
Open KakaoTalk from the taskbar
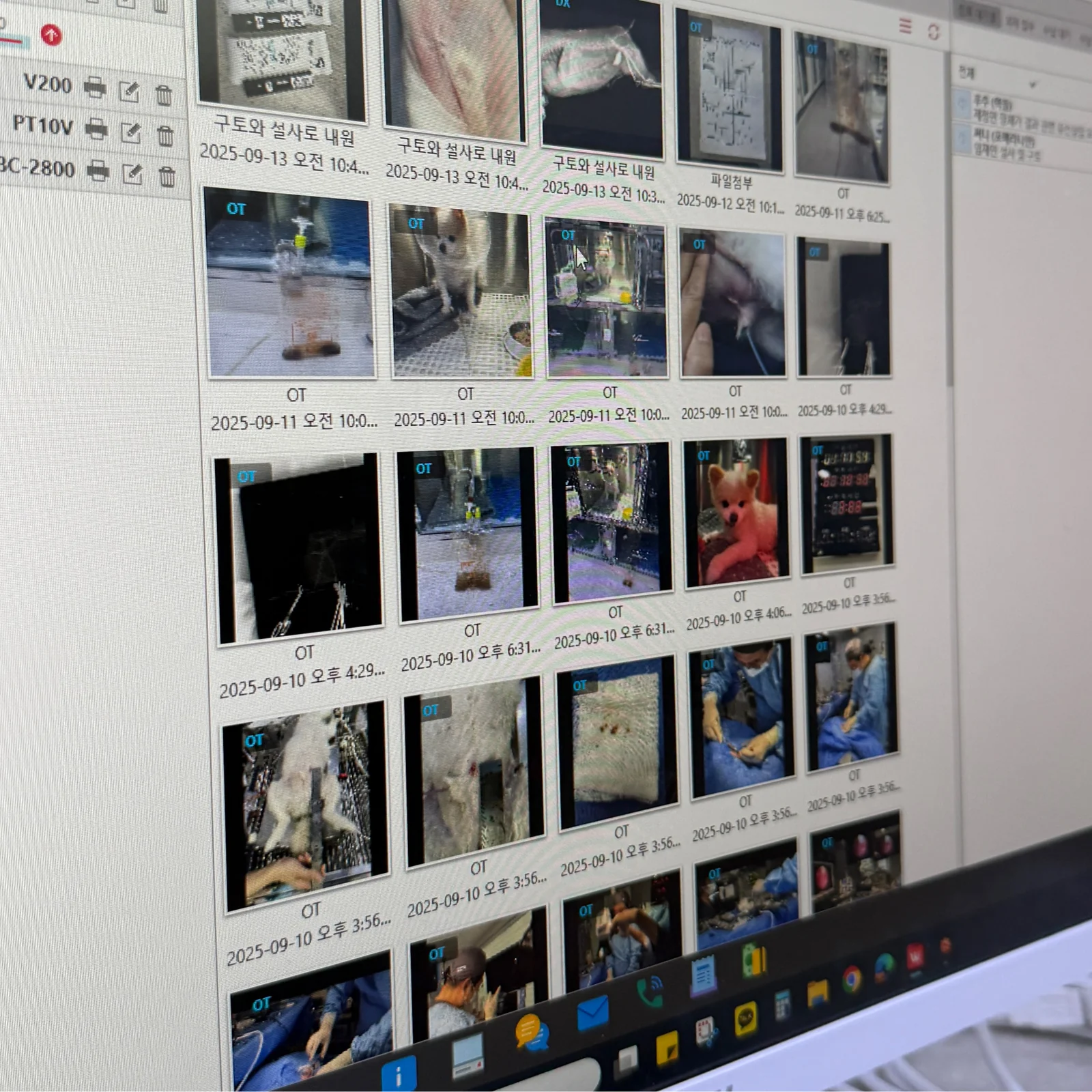click(746, 1020)
